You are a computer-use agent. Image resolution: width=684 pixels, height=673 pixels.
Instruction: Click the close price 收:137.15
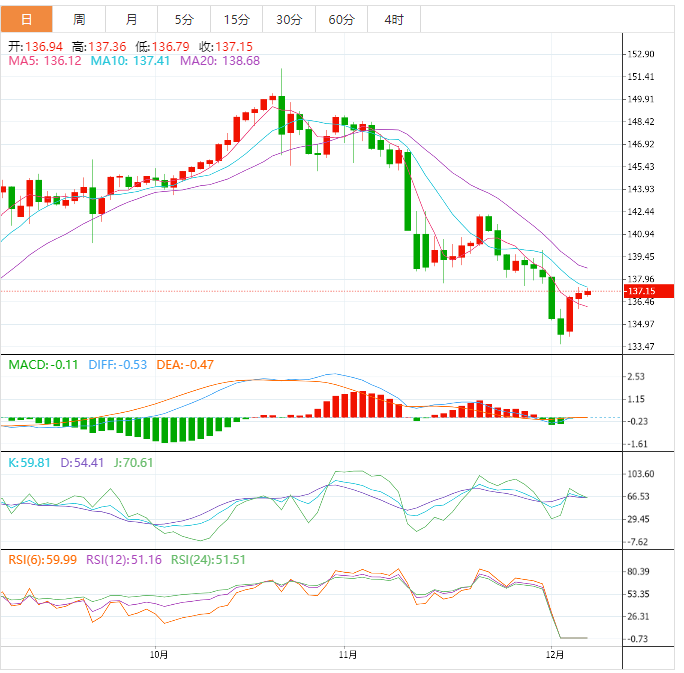click(226, 47)
